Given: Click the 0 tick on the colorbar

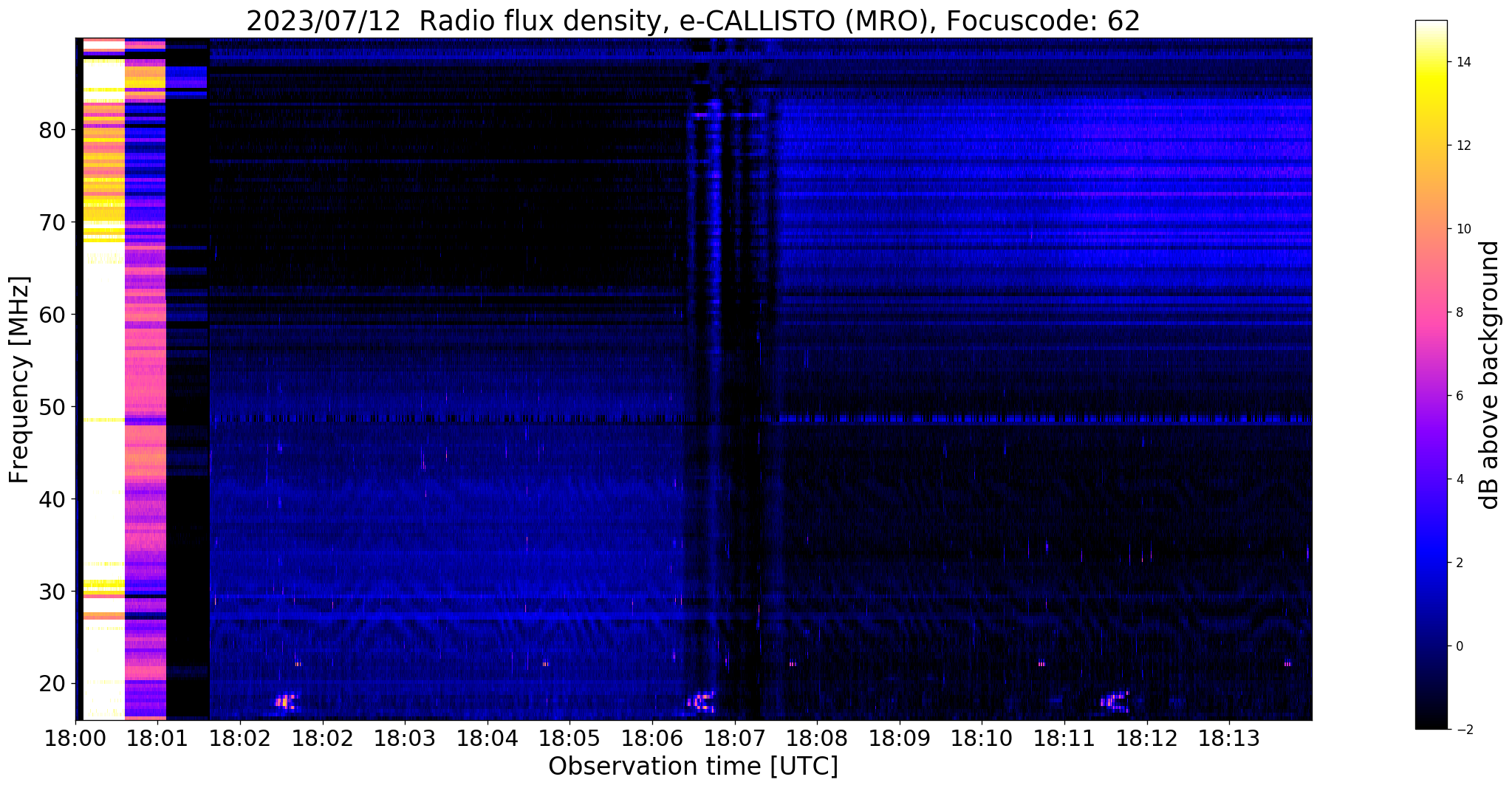Looking at the screenshot, I should pos(1459,646).
